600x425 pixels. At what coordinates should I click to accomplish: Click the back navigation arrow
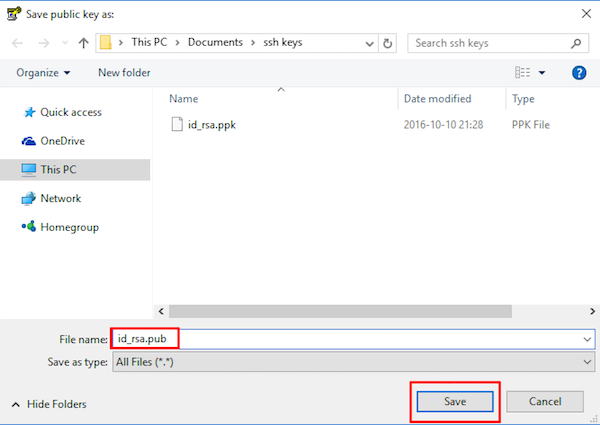pyautogui.click(x=17, y=43)
